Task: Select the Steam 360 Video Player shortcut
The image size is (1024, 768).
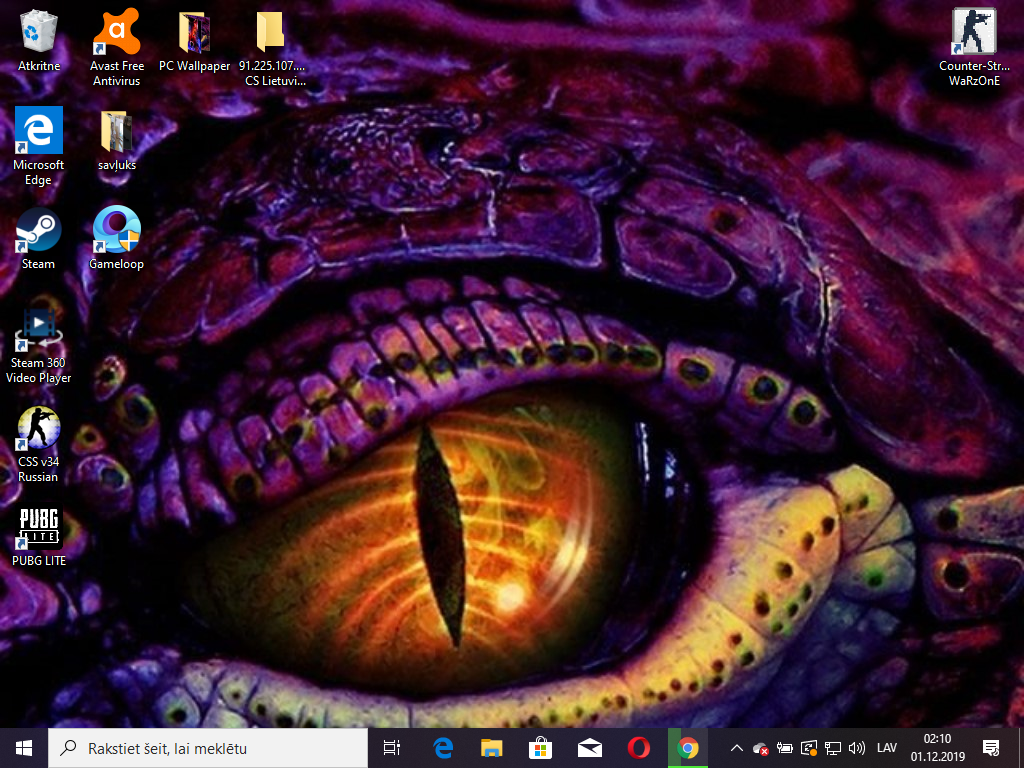Action: pos(39,346)
